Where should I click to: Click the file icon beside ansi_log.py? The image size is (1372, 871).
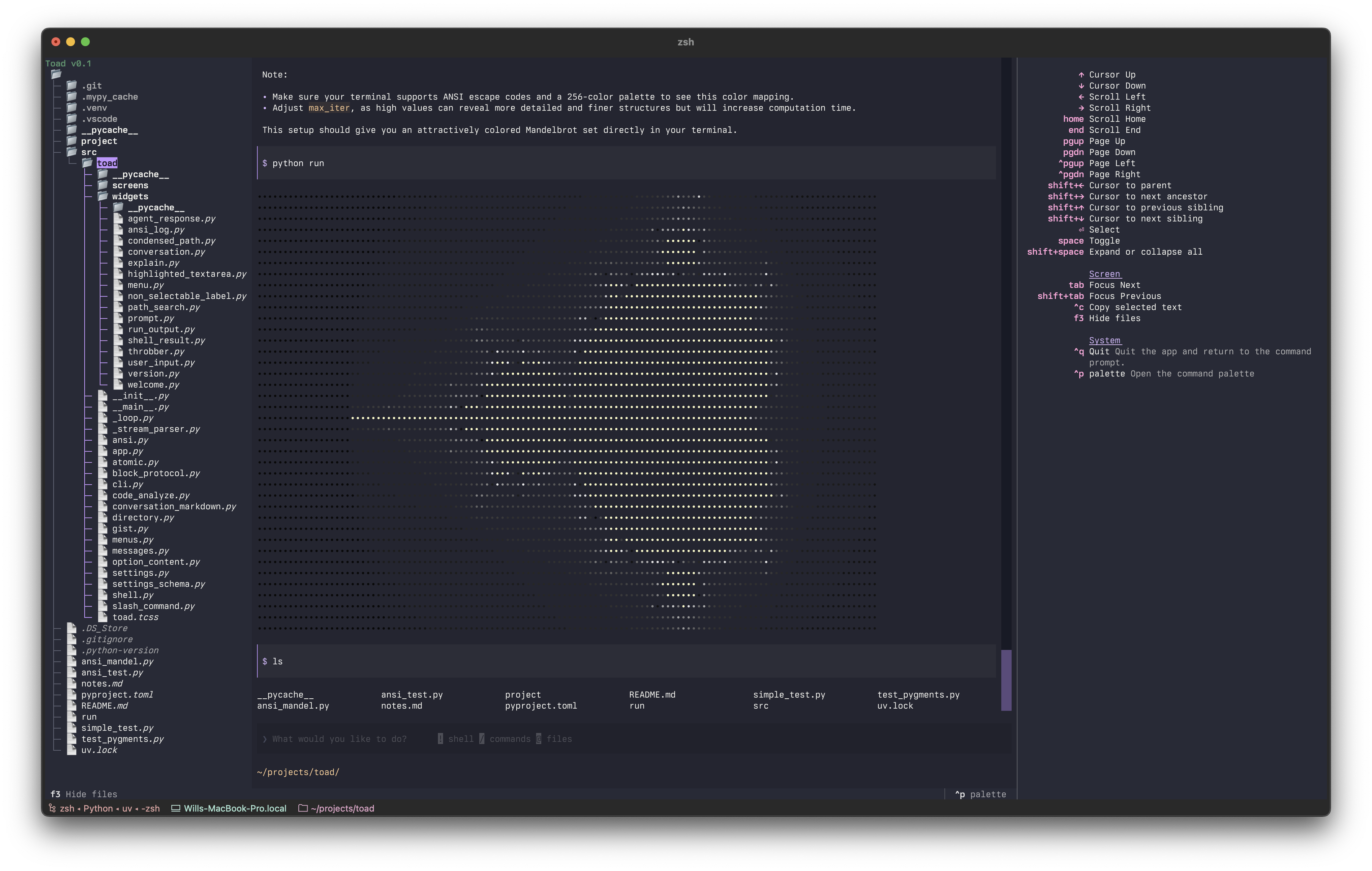coord(118,230)
